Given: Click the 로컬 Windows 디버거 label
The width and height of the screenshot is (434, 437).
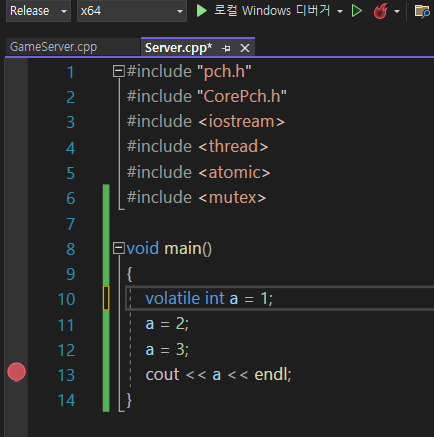Looking at the screenshot, I should (x=272, y=11).
